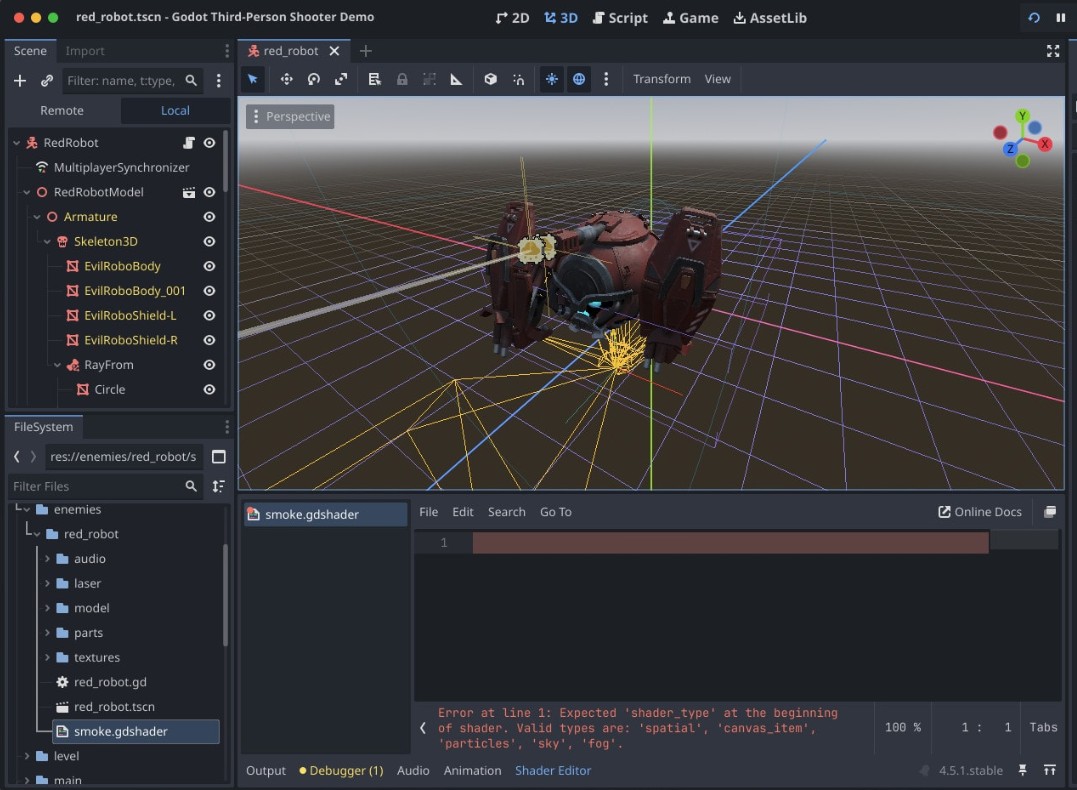Click the add new node plus icon
Image resolution: width=1077 pixels, height=790 pixels.
click(x=19, y=80)
